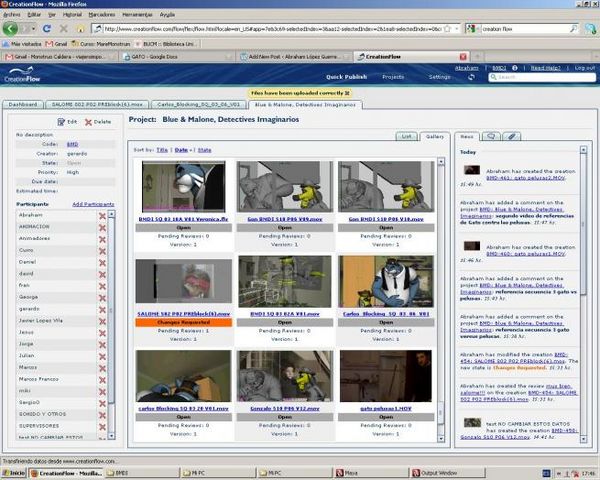
Task: Open Projects in the header navigation
Action: 393,77
